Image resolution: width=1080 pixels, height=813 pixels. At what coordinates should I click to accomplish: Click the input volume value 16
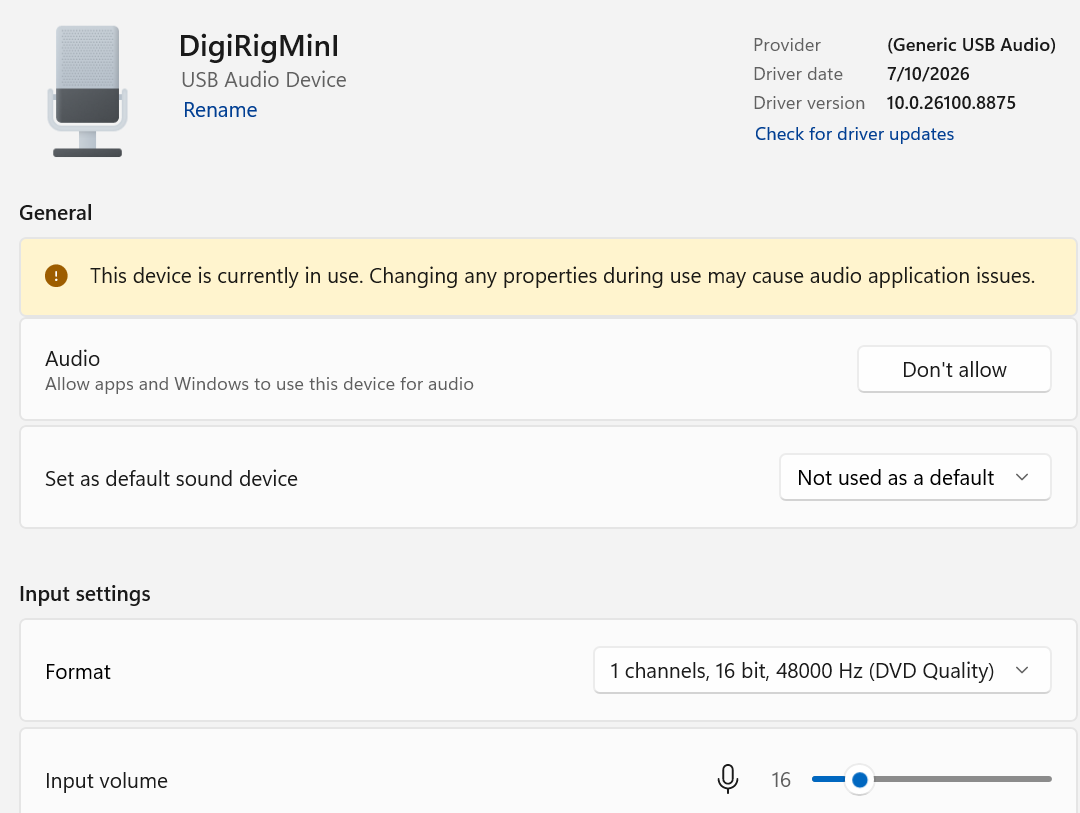pyautogui.click(x=780, y=780)
